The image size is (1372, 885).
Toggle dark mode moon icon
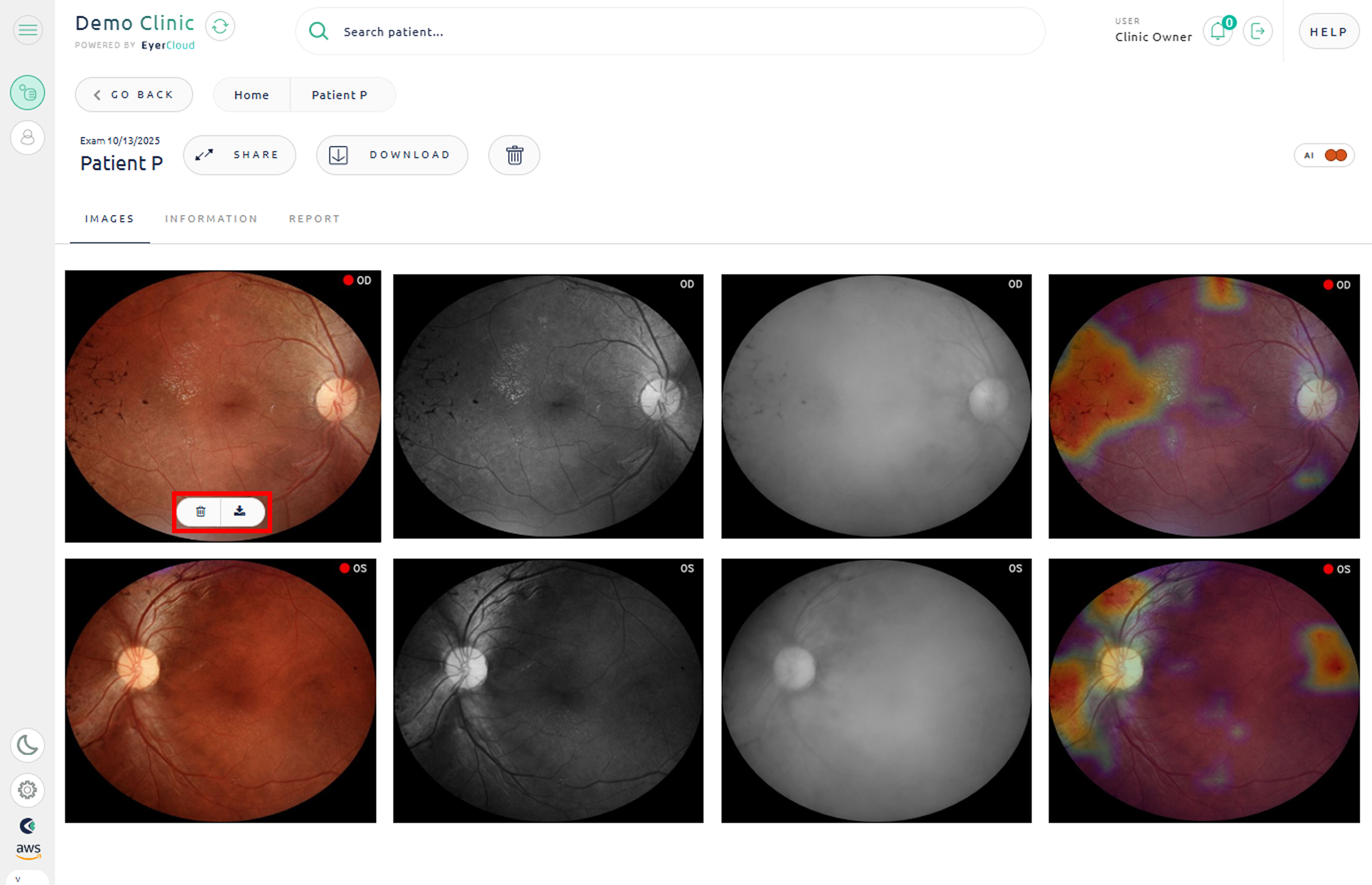pos(28,745)
